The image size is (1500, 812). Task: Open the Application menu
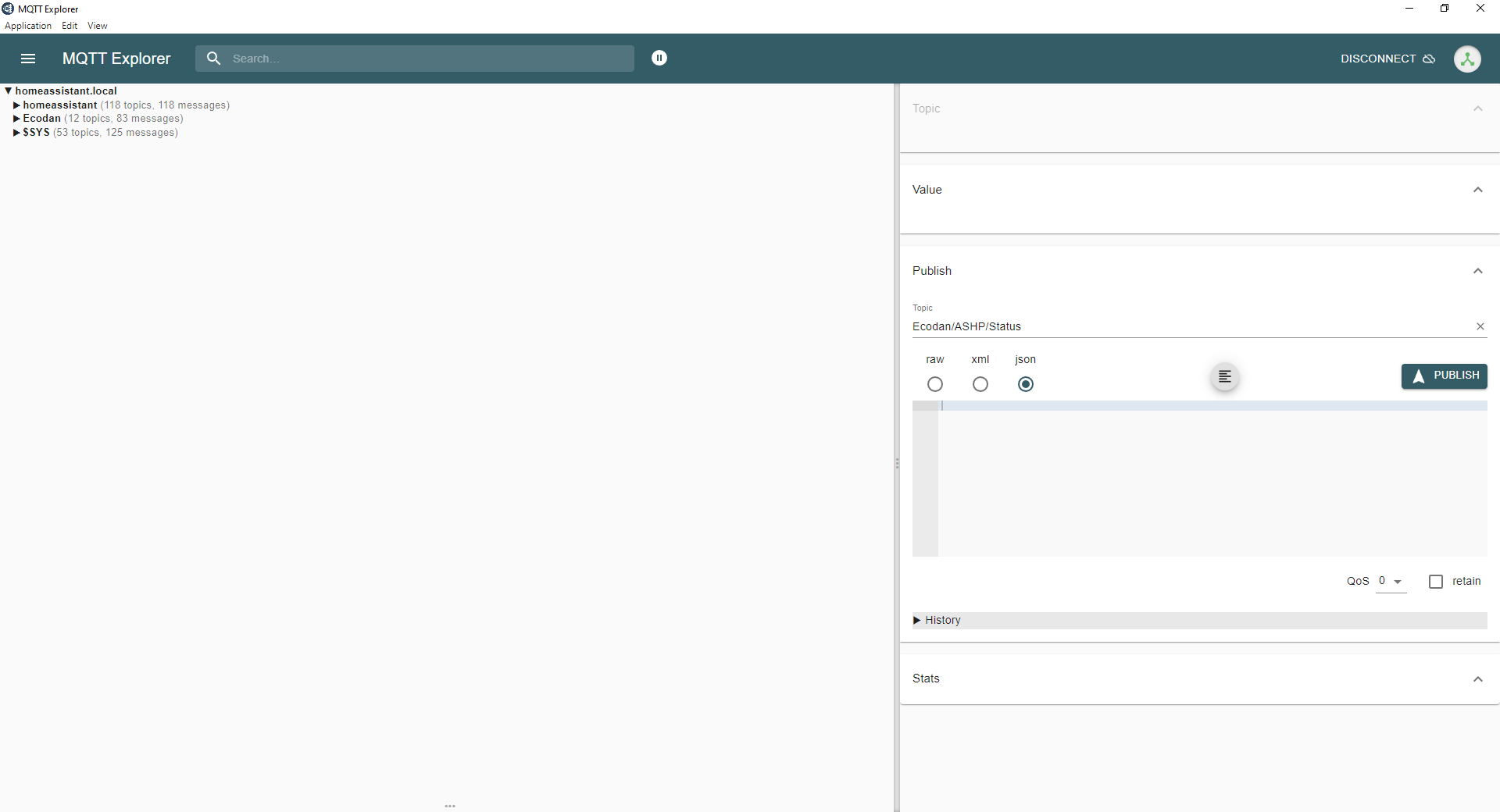tap(28, 26)
